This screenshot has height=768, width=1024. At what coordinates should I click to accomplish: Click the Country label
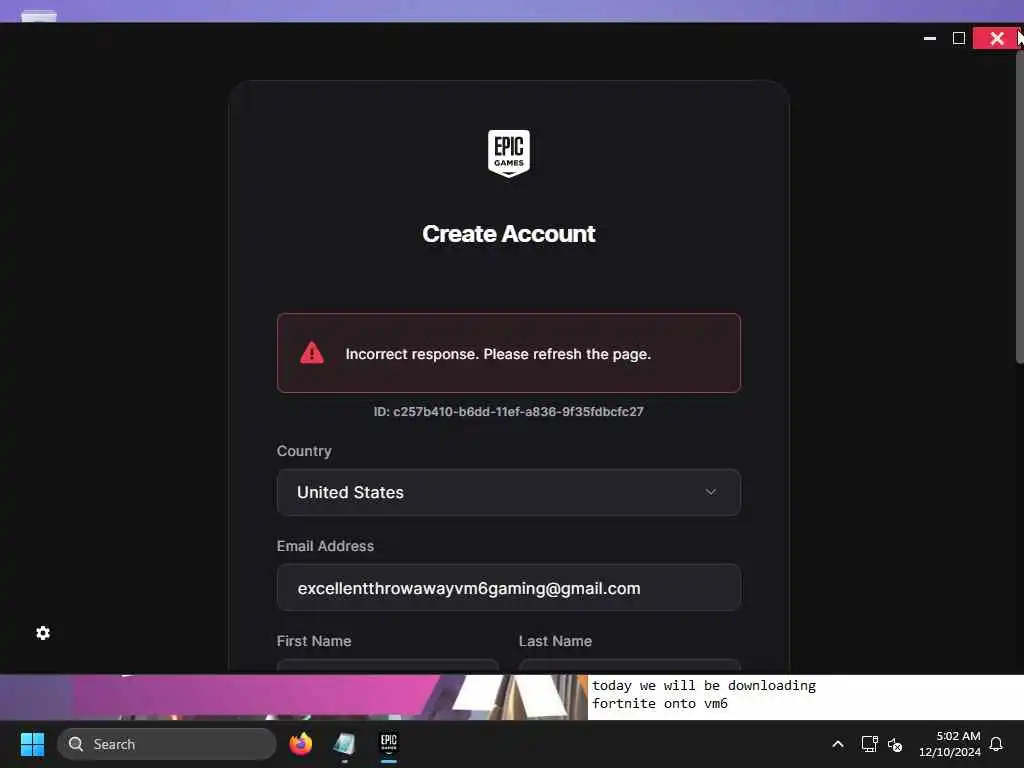304,451
